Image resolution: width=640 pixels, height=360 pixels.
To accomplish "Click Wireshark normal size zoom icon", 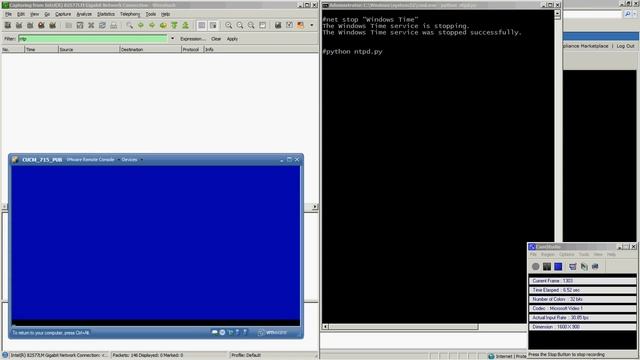I will [251, 25].
